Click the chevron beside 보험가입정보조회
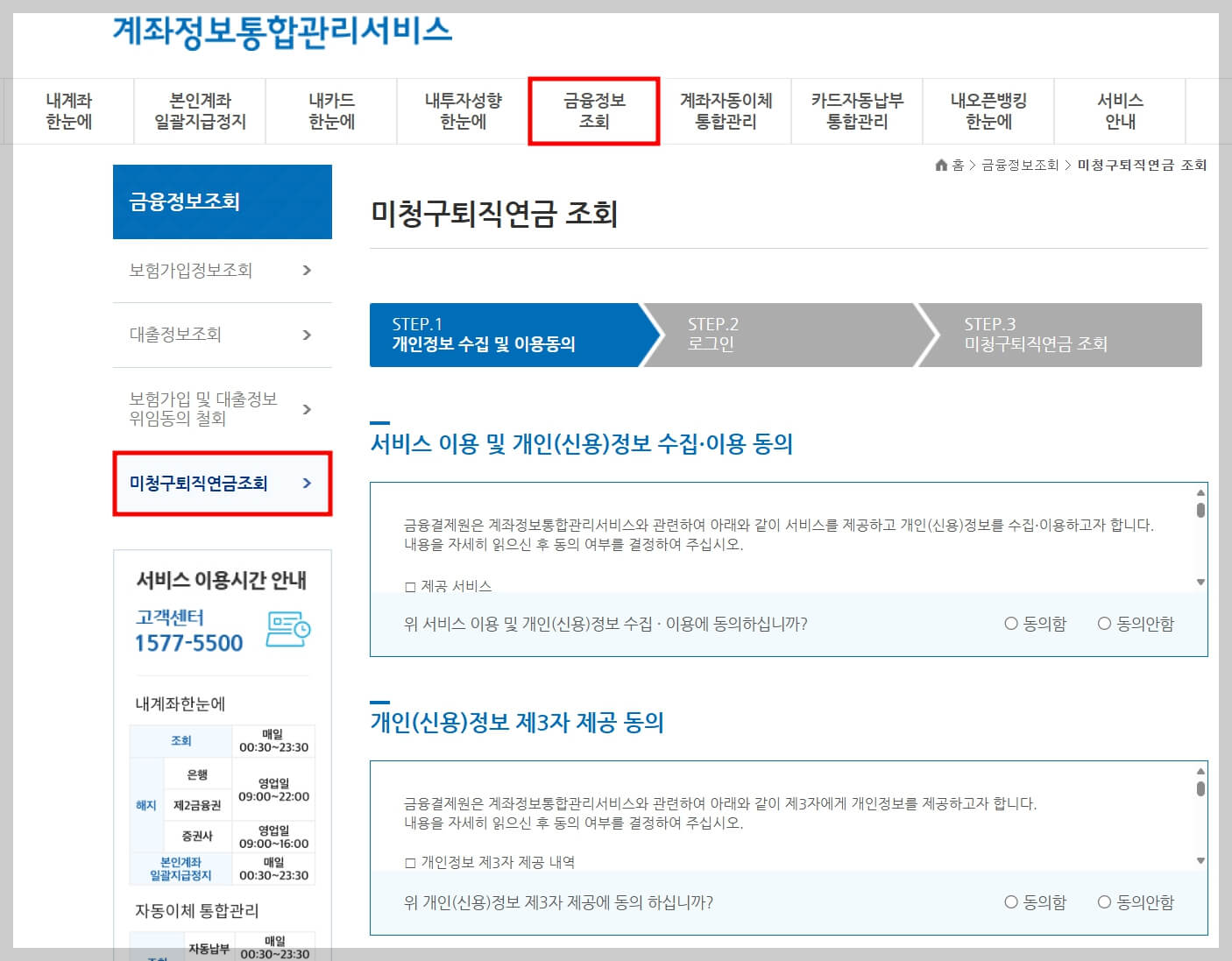Viewport: 1232px width, 961px height. 307,271
